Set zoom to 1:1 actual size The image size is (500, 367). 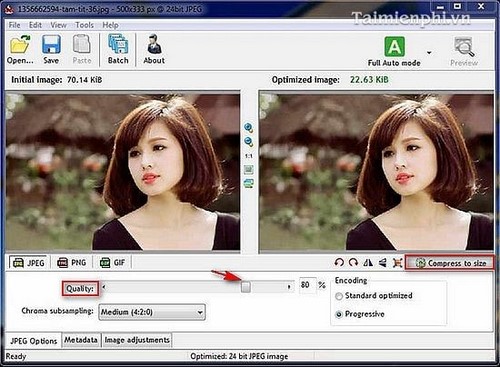click(x=249, y=156)
